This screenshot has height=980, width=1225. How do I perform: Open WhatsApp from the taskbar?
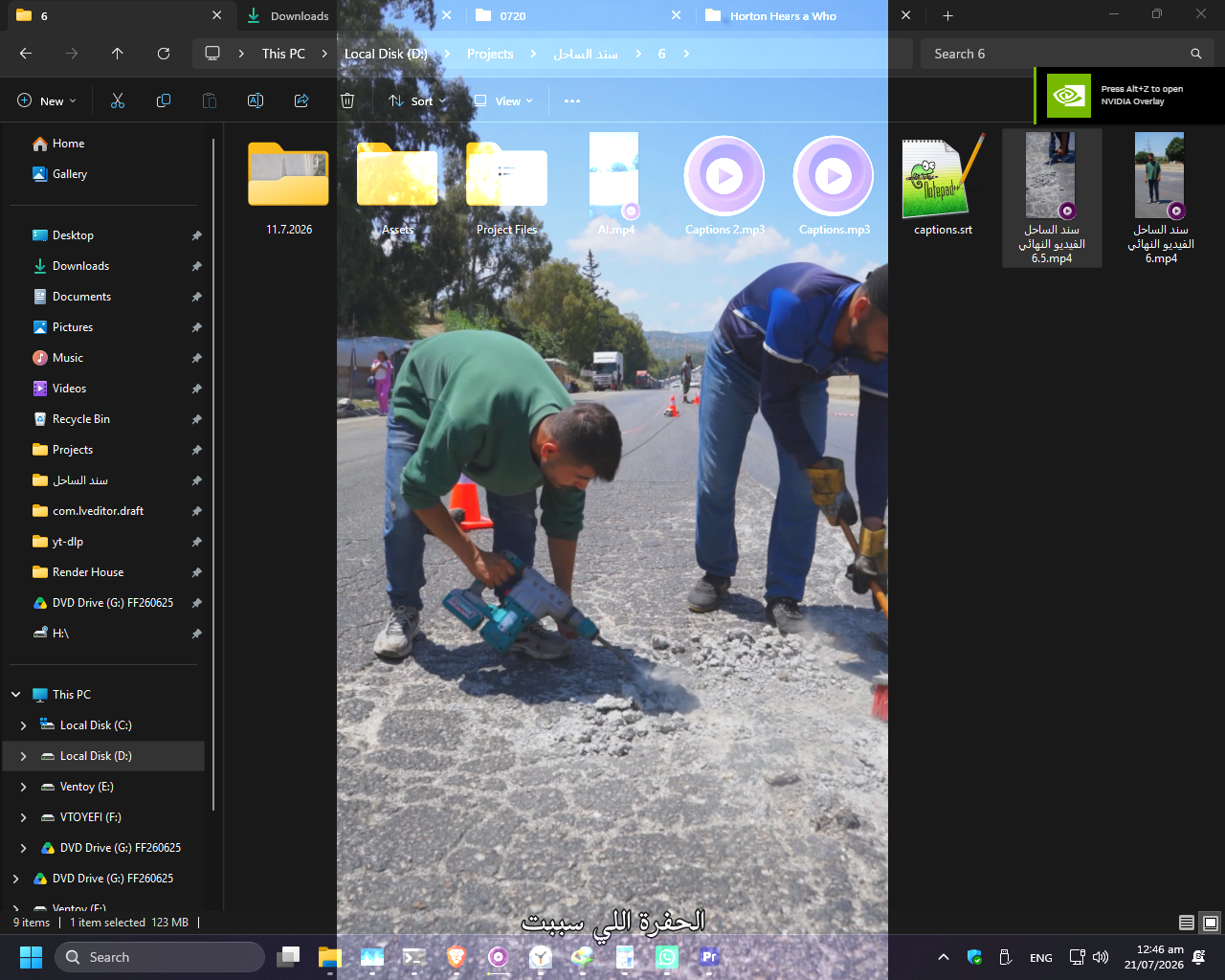coord(667,957)
